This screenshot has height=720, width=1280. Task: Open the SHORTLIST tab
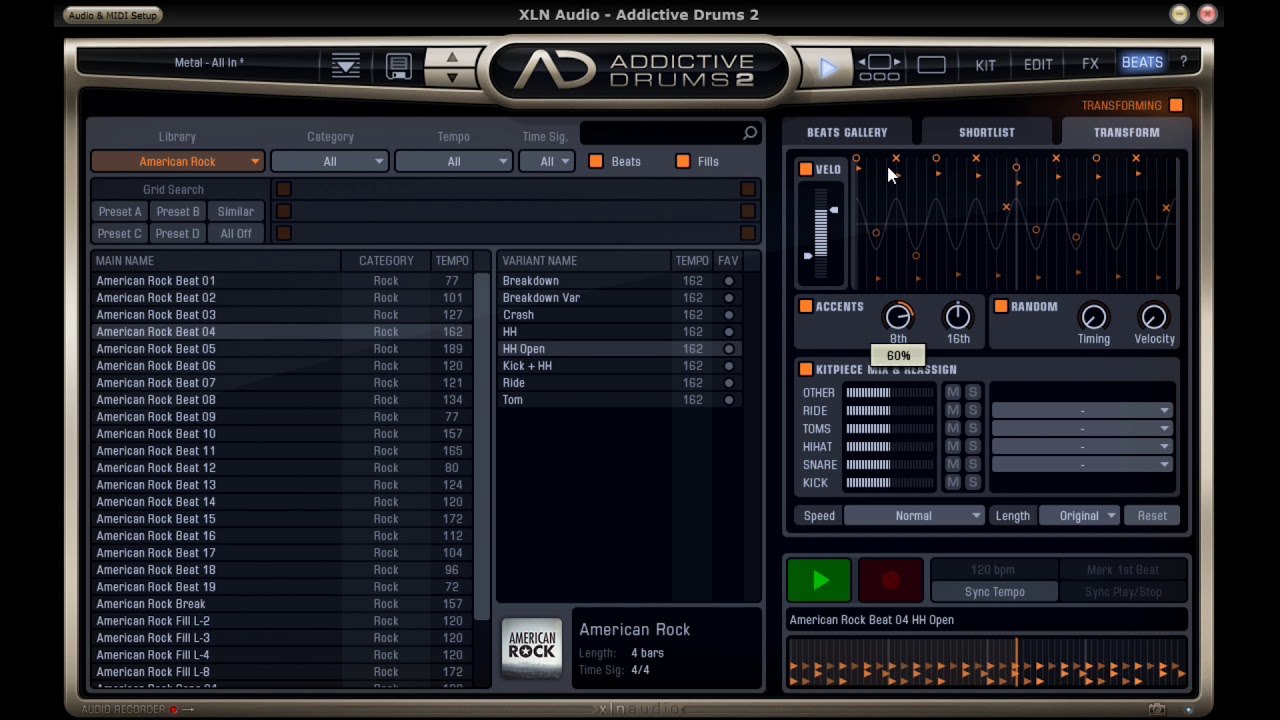987,132
